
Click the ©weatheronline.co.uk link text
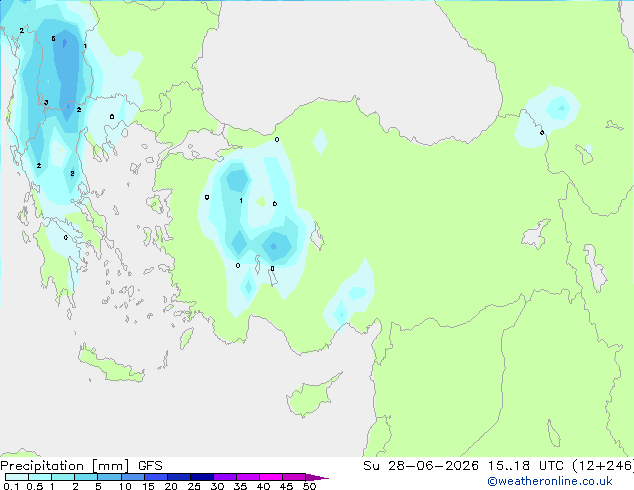(x=550, y=481)
